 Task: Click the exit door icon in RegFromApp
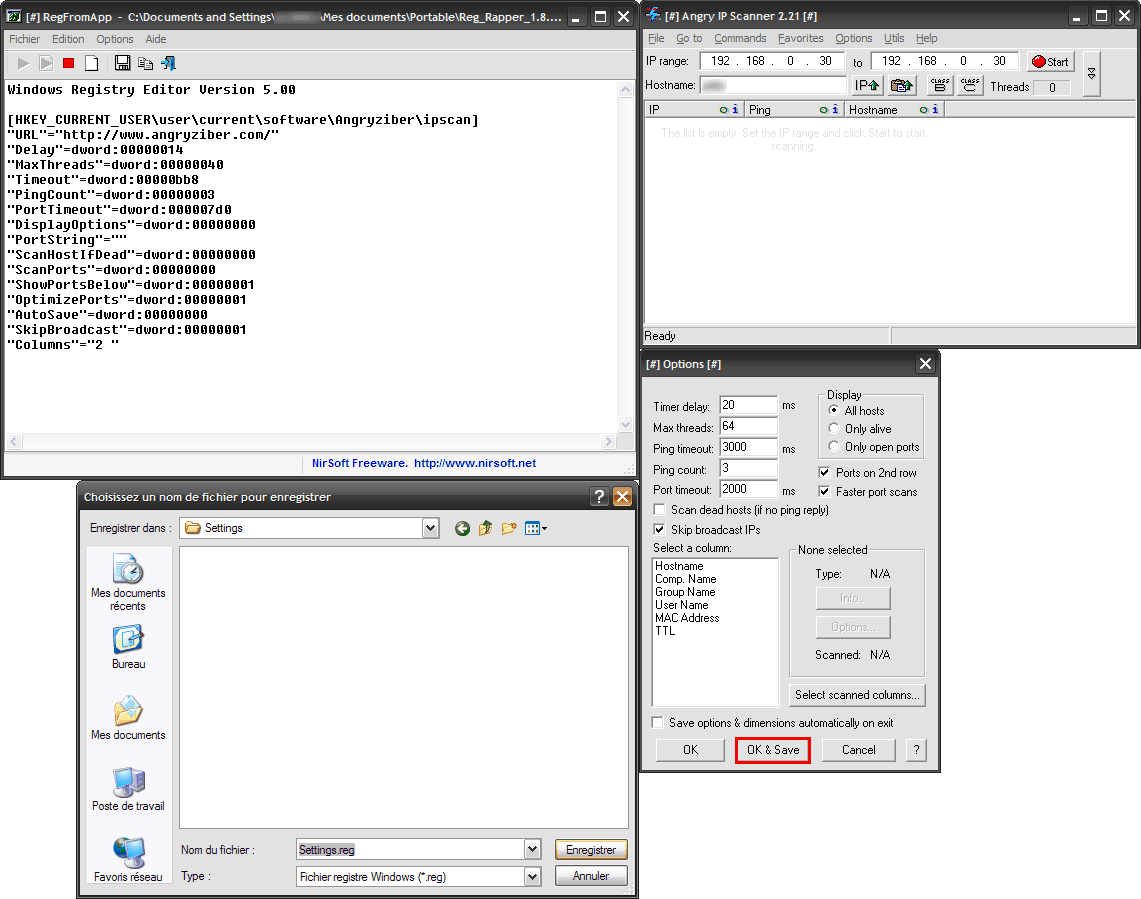coord(168,64)
